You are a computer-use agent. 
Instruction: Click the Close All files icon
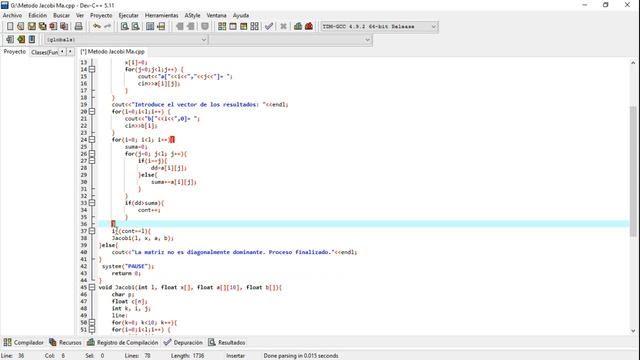coord(64,27)
